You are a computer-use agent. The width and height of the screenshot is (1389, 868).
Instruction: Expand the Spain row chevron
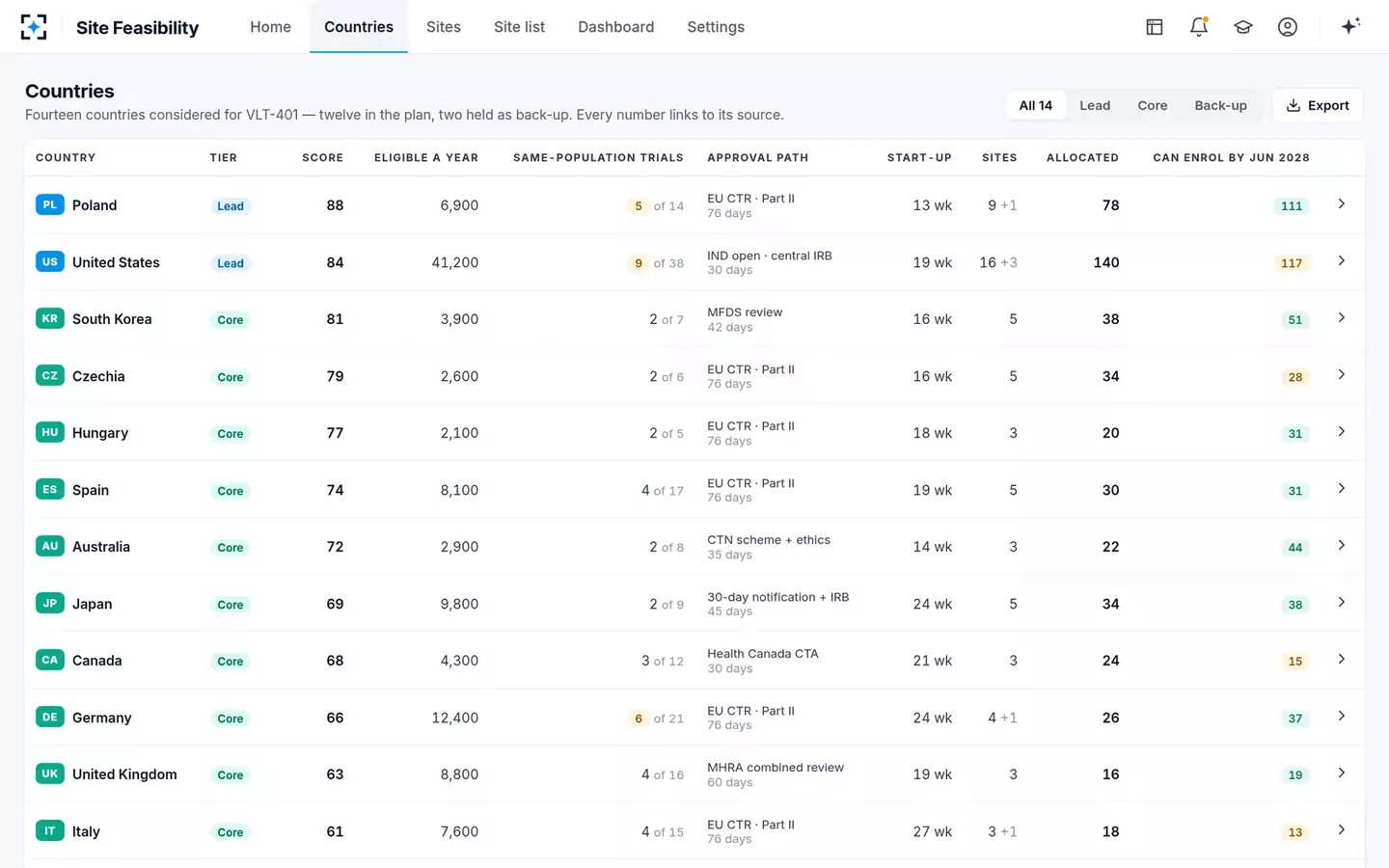point(1342,489)
